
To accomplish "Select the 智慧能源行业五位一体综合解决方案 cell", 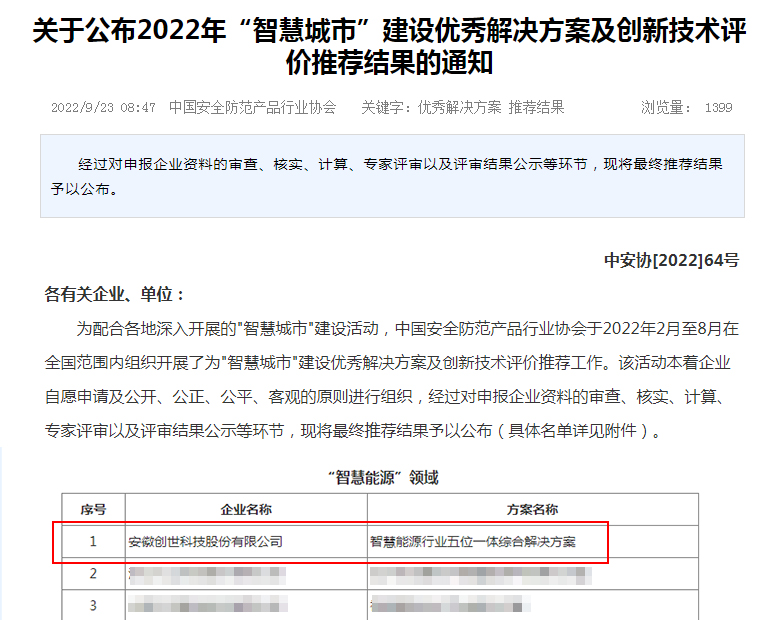I will [473, 541].
